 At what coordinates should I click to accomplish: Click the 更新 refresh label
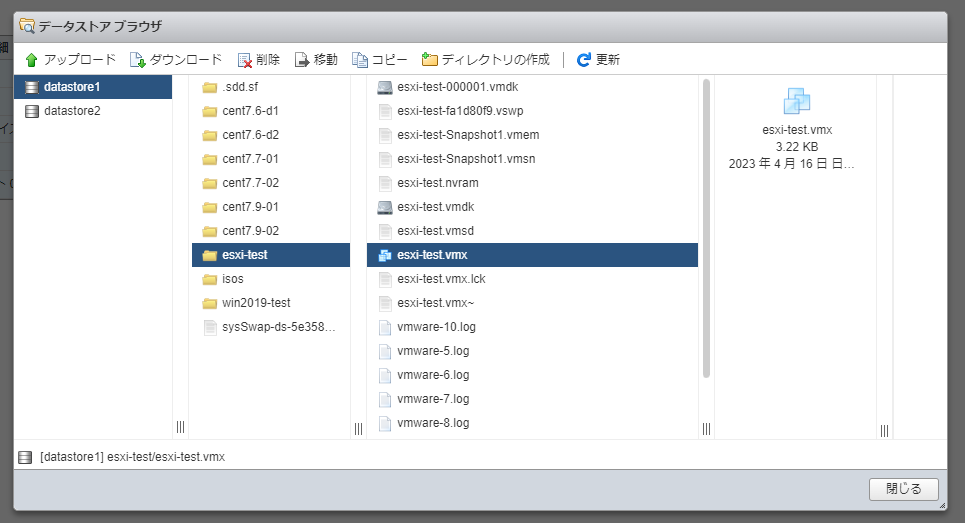click(x=607, y=60)
